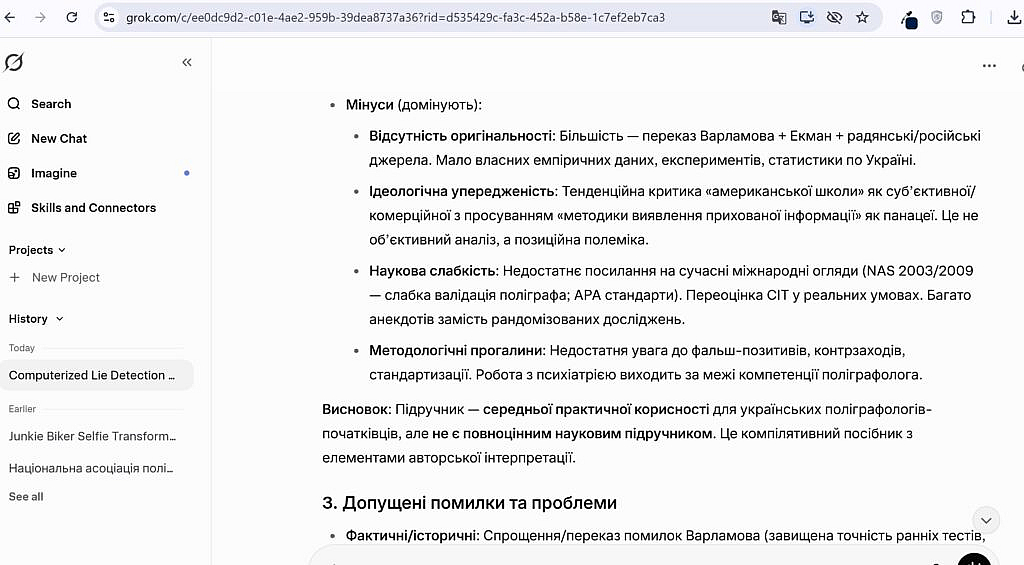Click the Imagine icon
This screenshot has height=565, width=1024.
point(14,173)
